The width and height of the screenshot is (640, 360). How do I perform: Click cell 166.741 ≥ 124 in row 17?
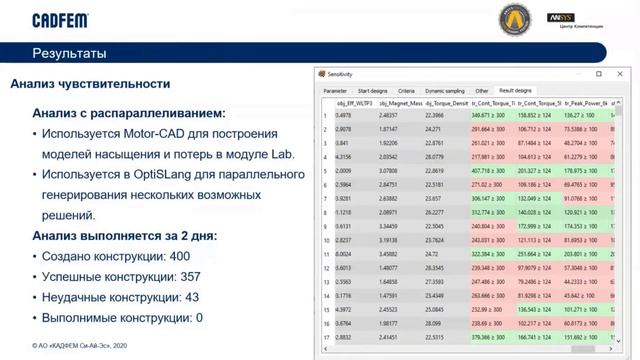[x=539, y=338]
